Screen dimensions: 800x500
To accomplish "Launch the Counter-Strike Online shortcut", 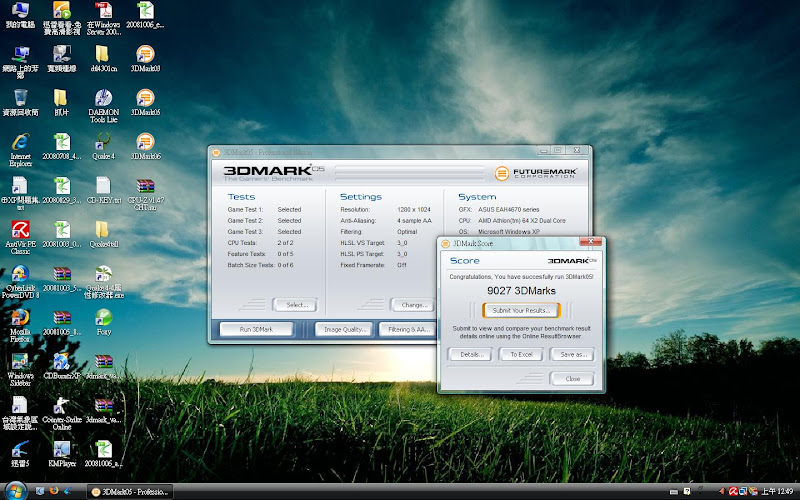I will [x=61, y=406].
